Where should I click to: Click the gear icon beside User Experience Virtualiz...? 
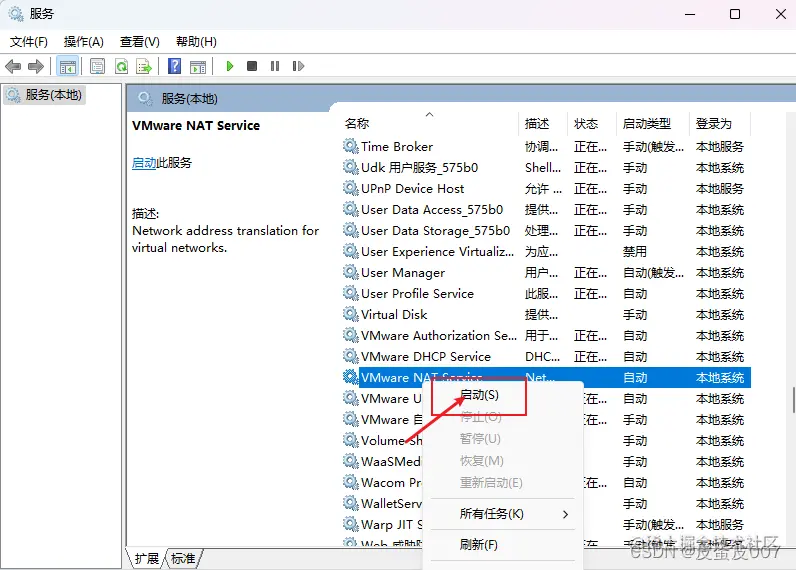click(350, 251)
